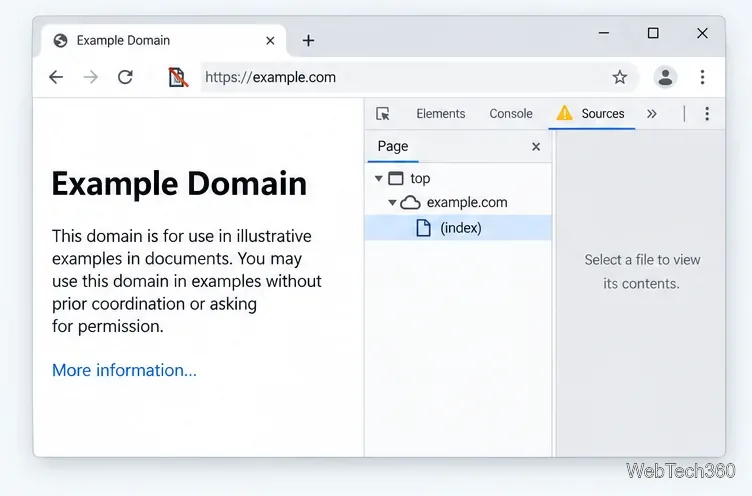Screen dimensions: 752x496
Task: Collapse the top tree node
Action: click(378, 178)
